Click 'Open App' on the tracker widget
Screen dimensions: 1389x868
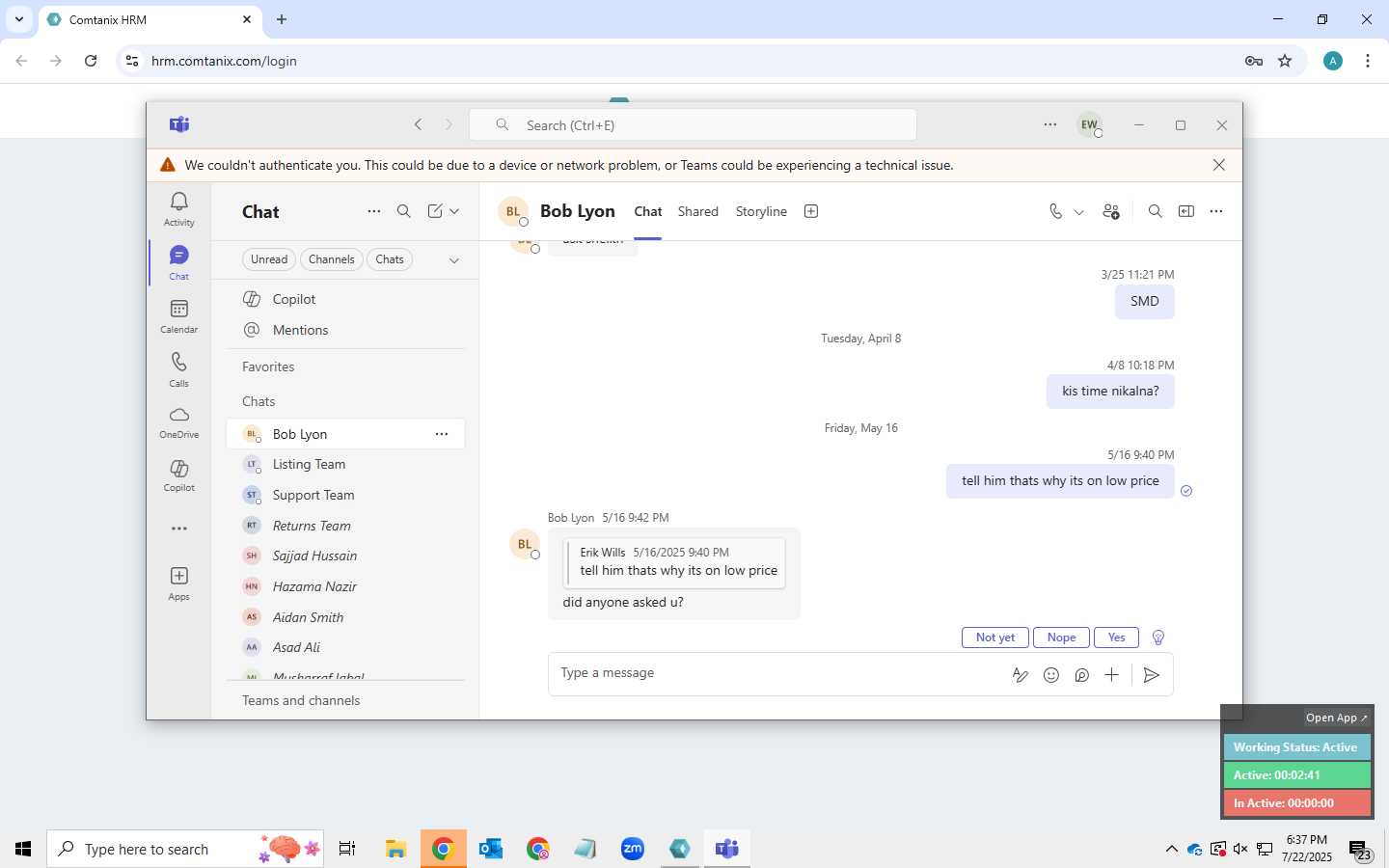coord(1337,718)
